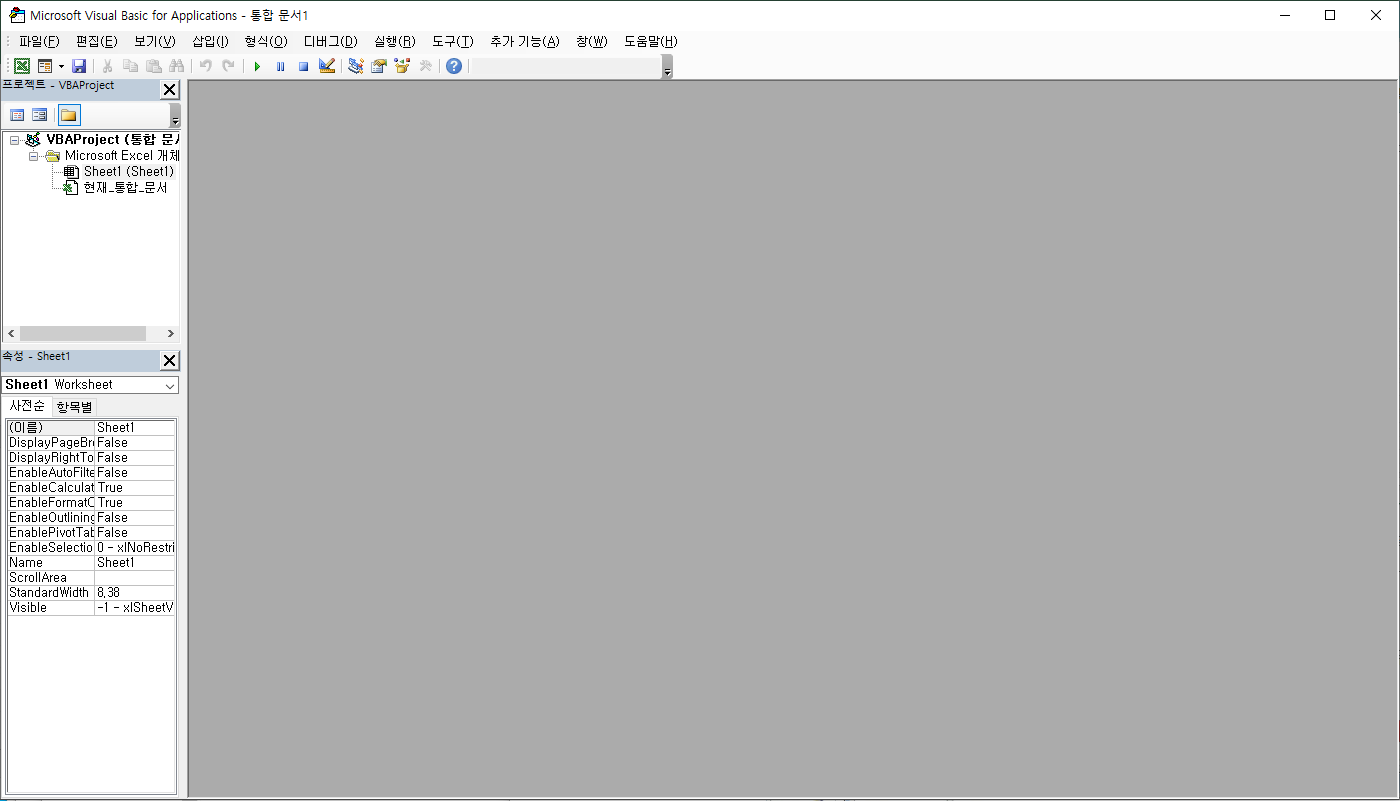Select the EnablePivotTable property row
Screen dimensions: 1400x801
(x=91, y=532)
